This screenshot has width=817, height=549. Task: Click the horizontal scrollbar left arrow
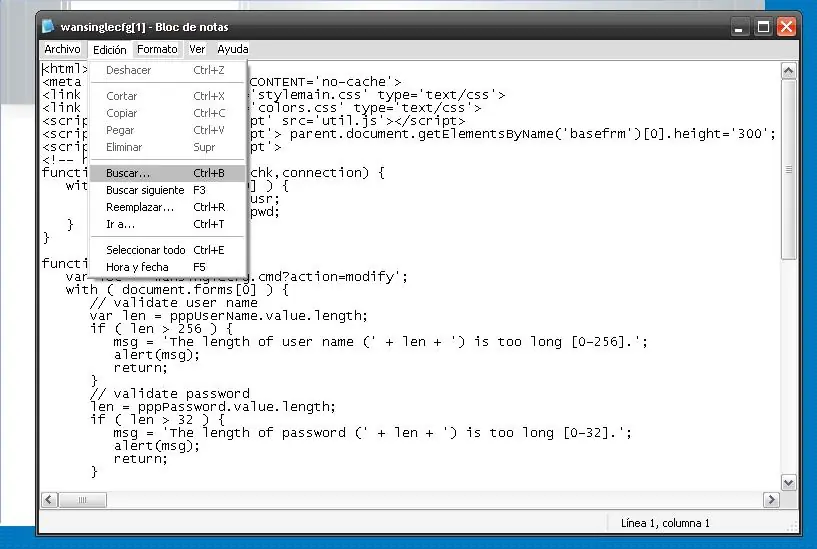click(x=49, y=500)
